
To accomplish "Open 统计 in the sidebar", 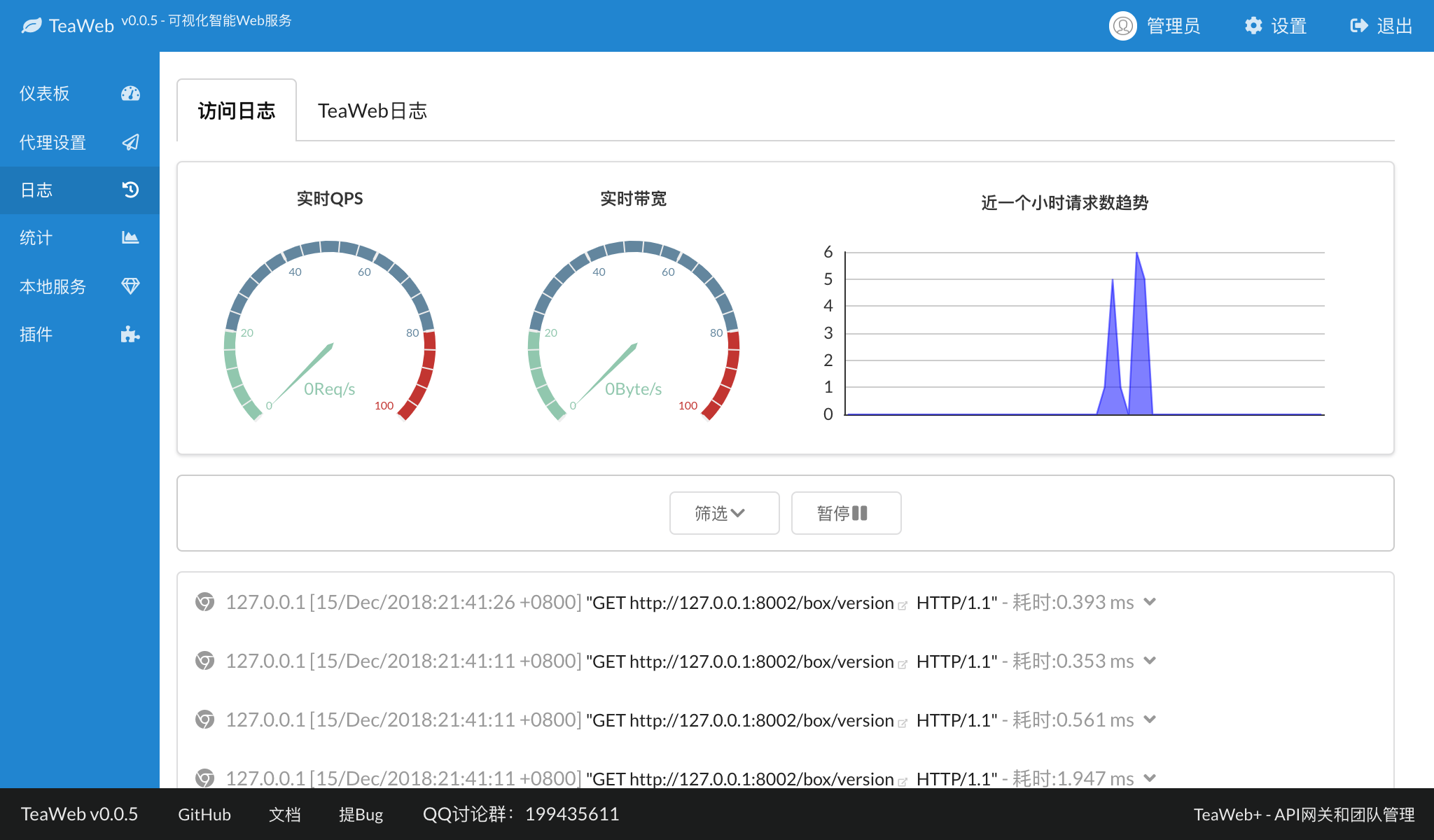I will click(x=80, y=237).
